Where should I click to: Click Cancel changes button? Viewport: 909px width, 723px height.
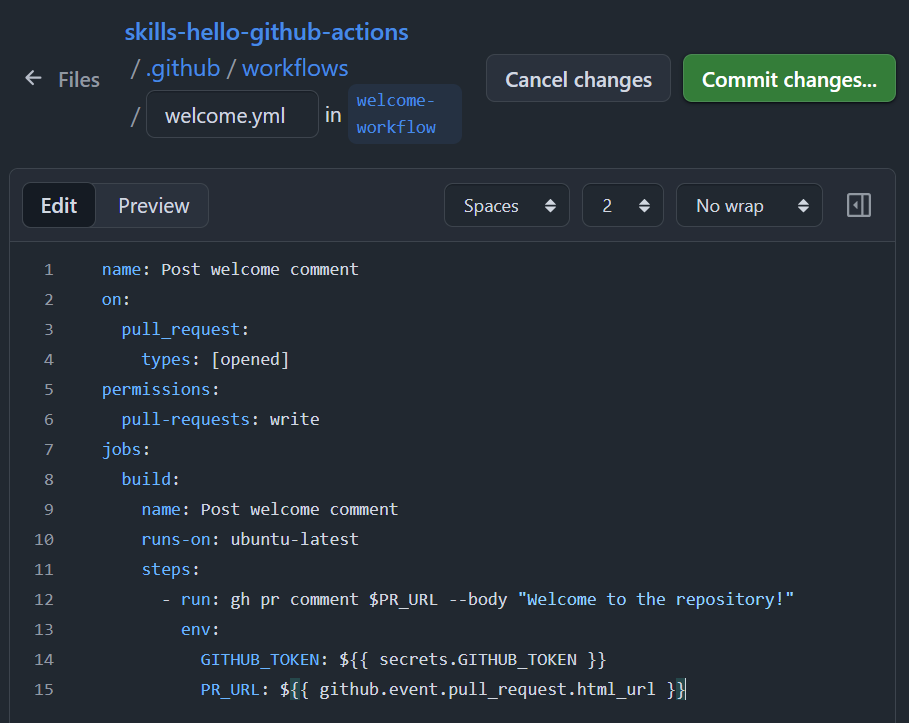578,79
